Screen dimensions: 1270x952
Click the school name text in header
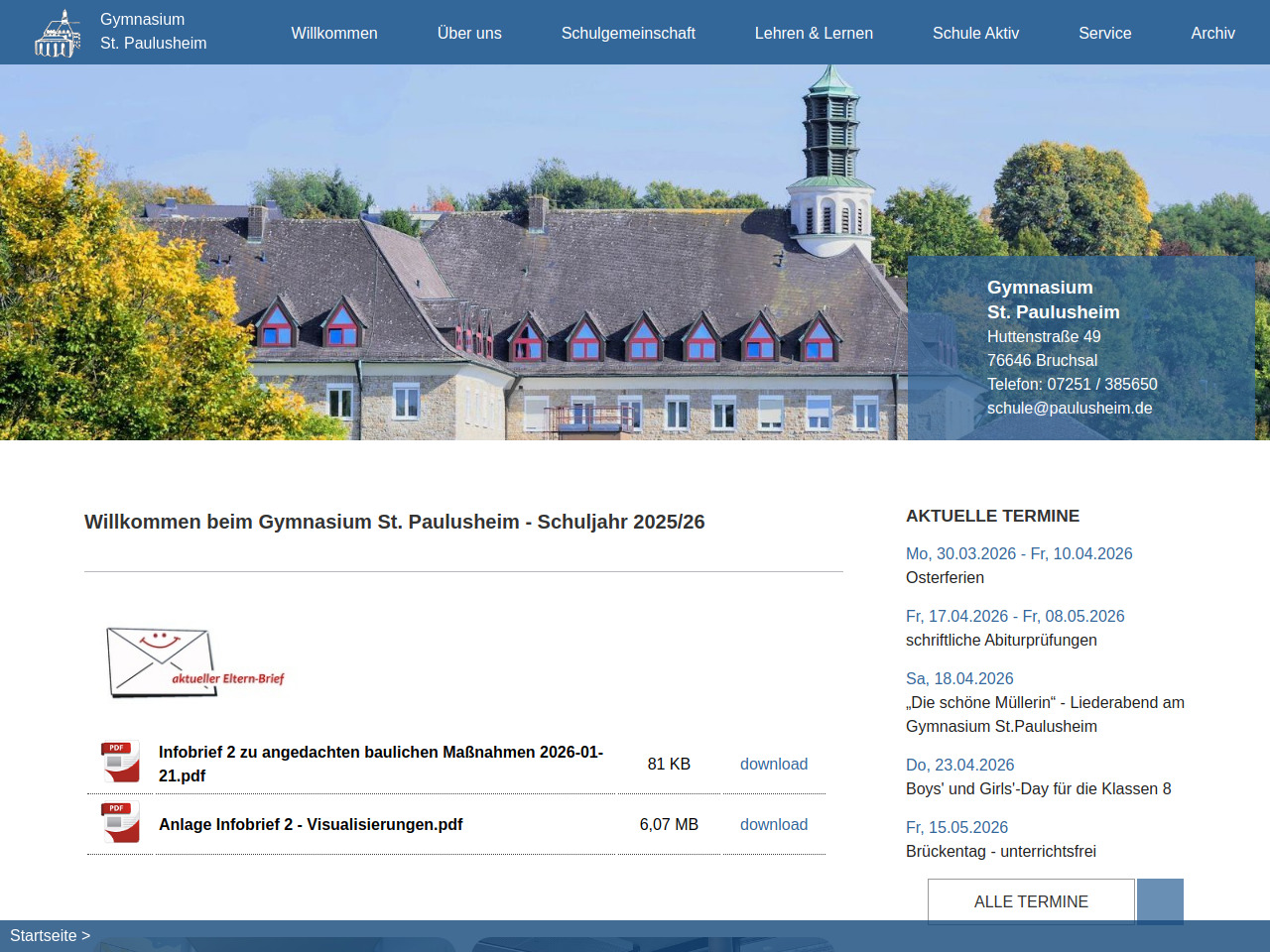(153, 32)
